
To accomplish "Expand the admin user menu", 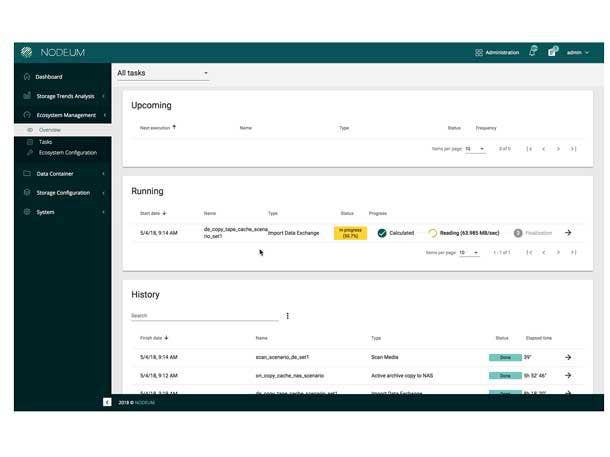I will tap(578, 52).
